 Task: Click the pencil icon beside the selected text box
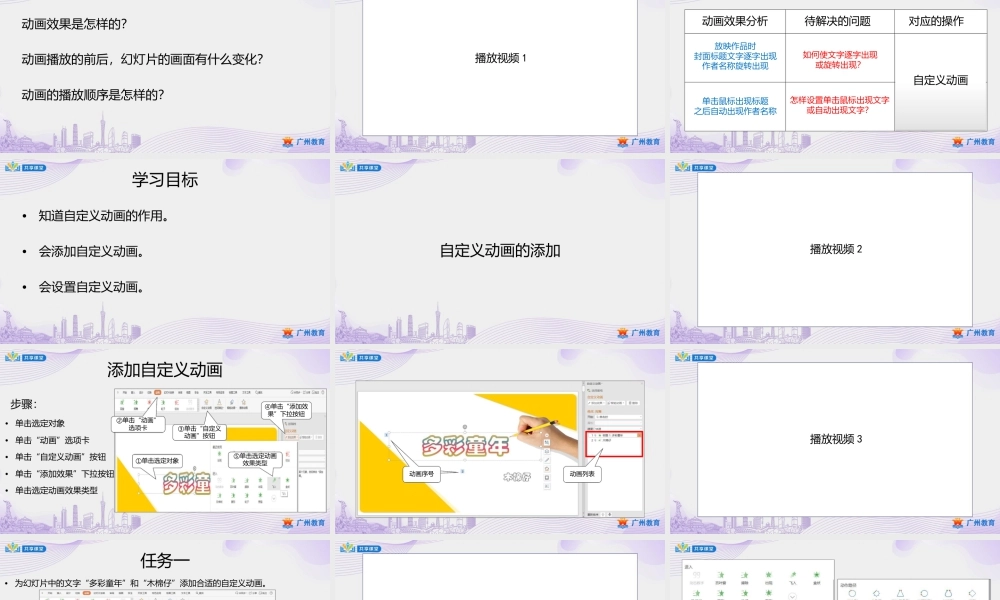pos(546,459)
